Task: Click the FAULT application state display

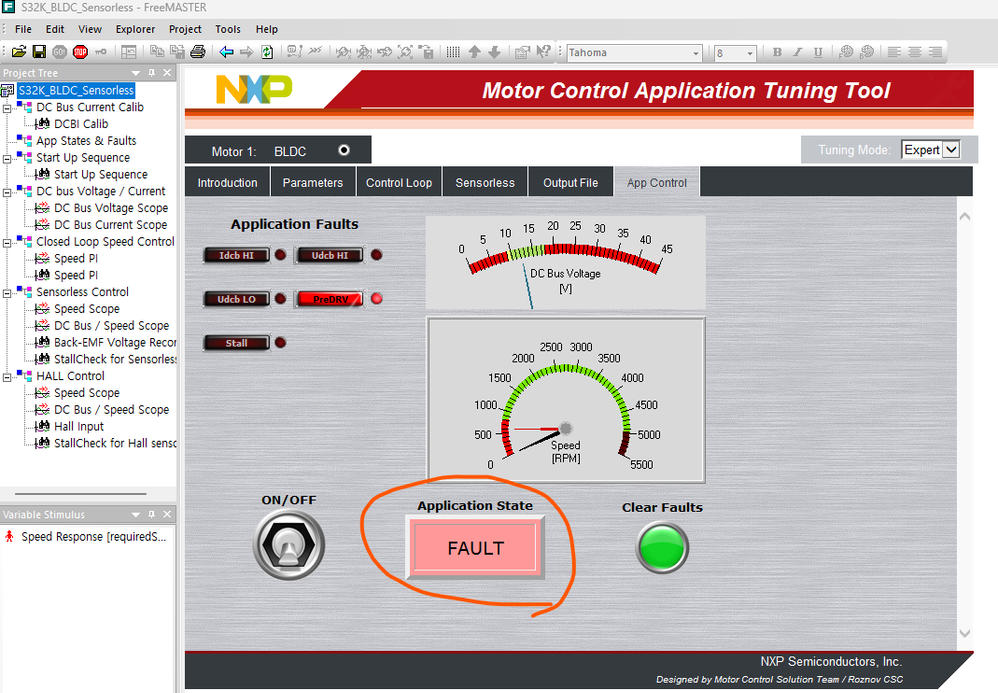Action: pyautogui.click(x=475, y=548)
